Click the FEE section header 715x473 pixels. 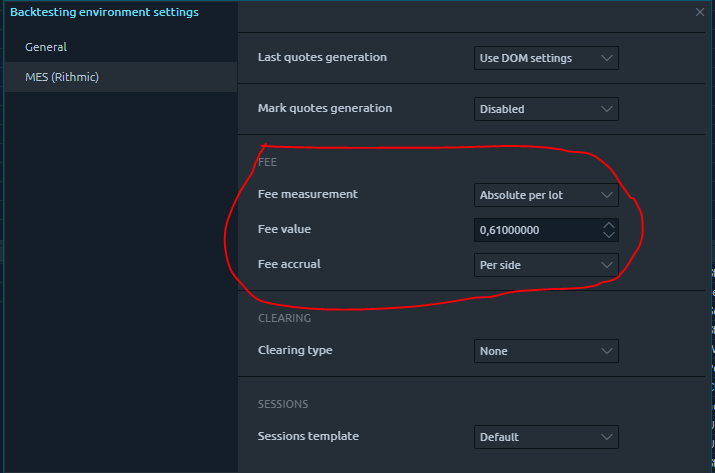(x=267, y=162)
